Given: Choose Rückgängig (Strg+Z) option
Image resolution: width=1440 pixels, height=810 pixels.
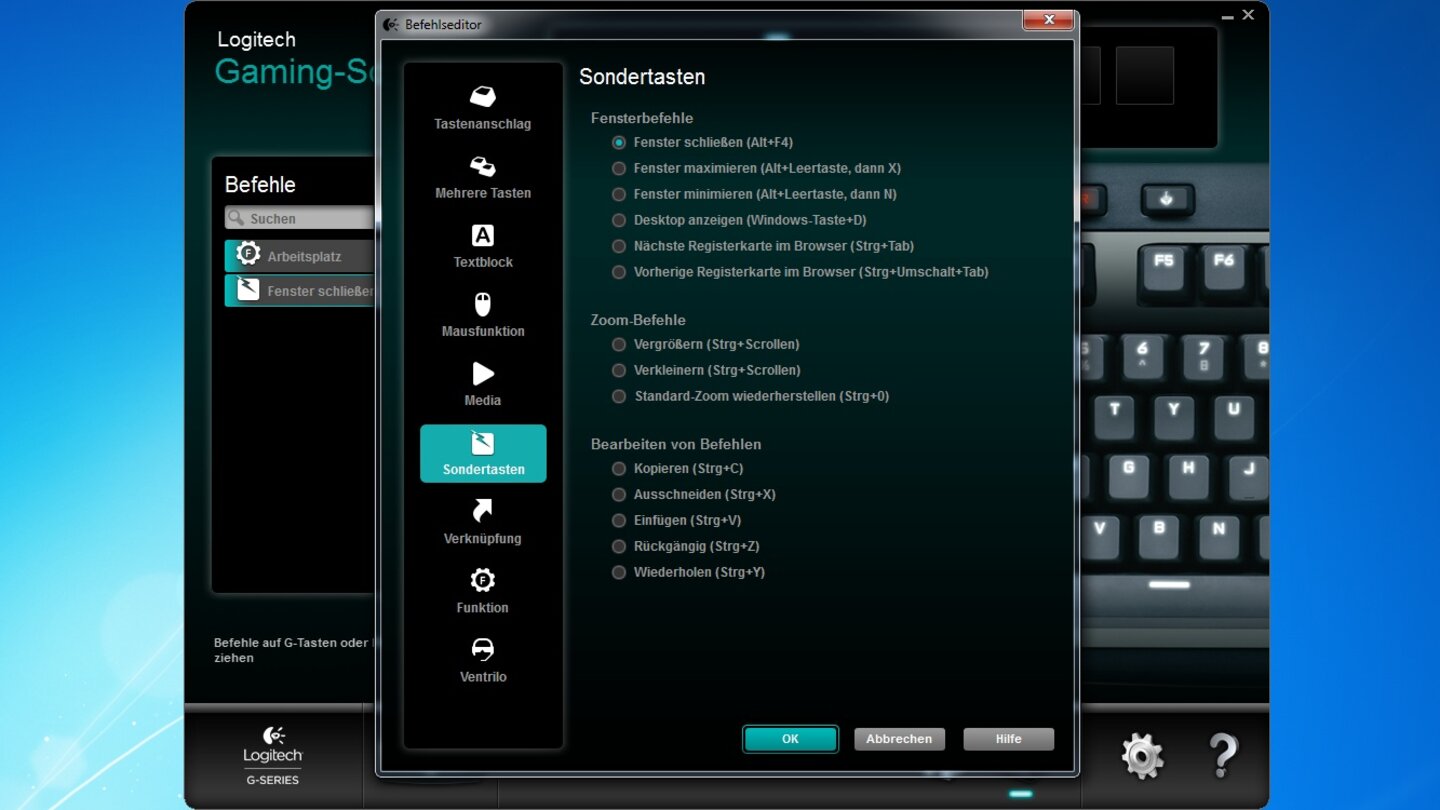Looking at the screenshot, I should pos(686,546).
